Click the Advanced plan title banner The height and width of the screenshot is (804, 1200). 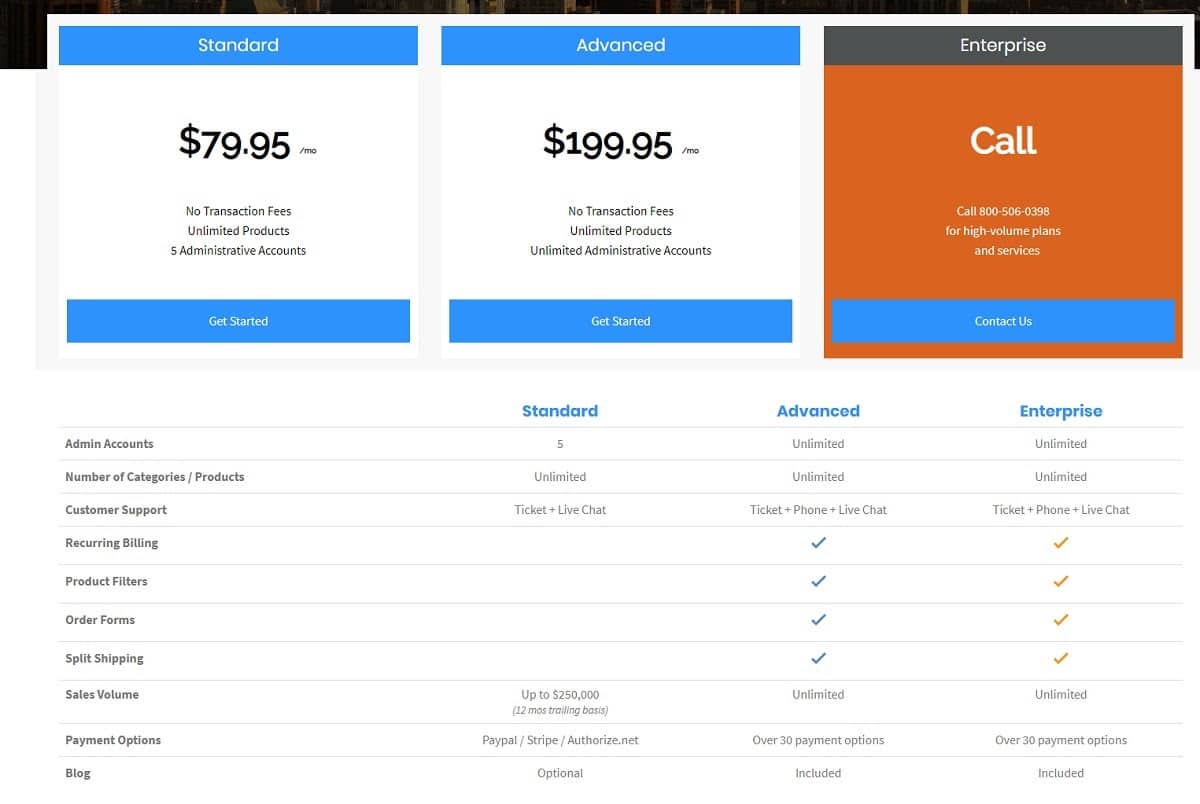coord(620,45)
